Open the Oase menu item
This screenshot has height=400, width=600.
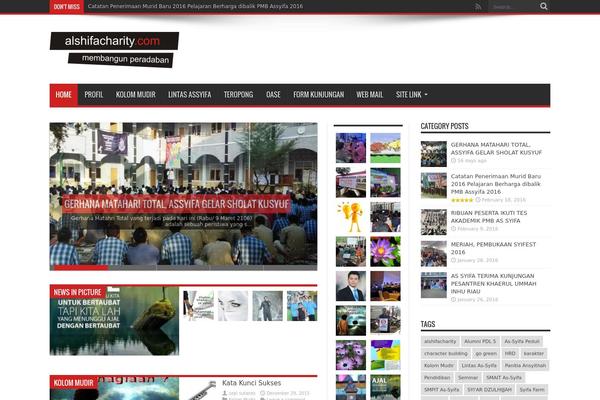(273, 95)
